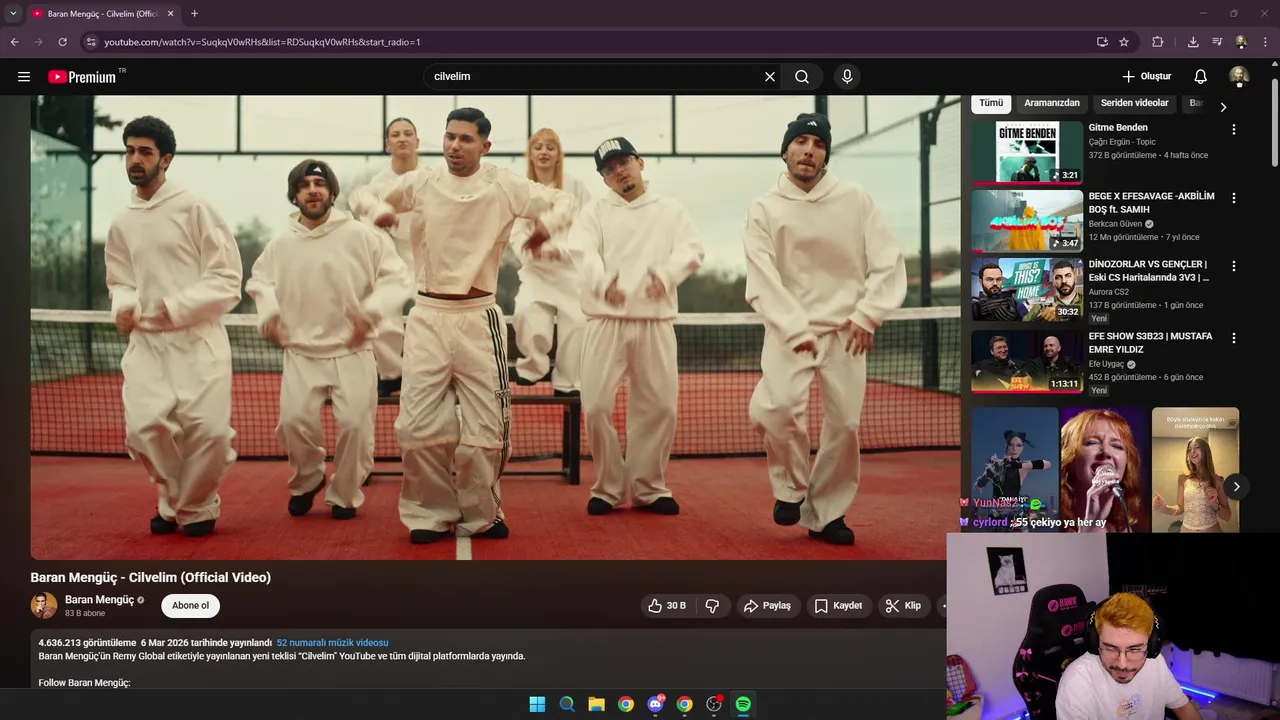The image size is (1280, 720).
Task: Open options for EFE SHOW S3B23 video
Action: point(1233,338)
